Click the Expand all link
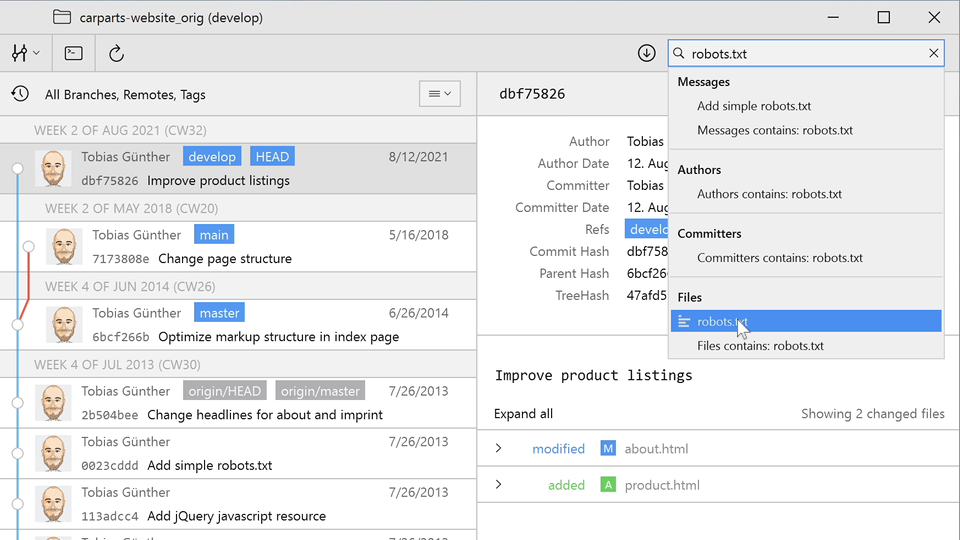Image resolution: width=960 pixels, height=540 pixels. (523, 414)
